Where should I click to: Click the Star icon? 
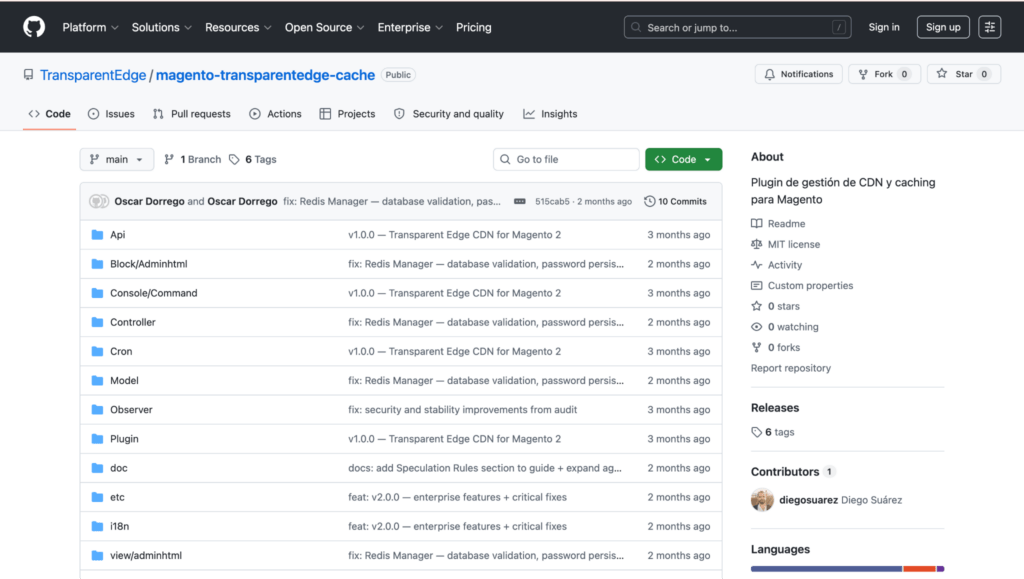tap(941, 74)
